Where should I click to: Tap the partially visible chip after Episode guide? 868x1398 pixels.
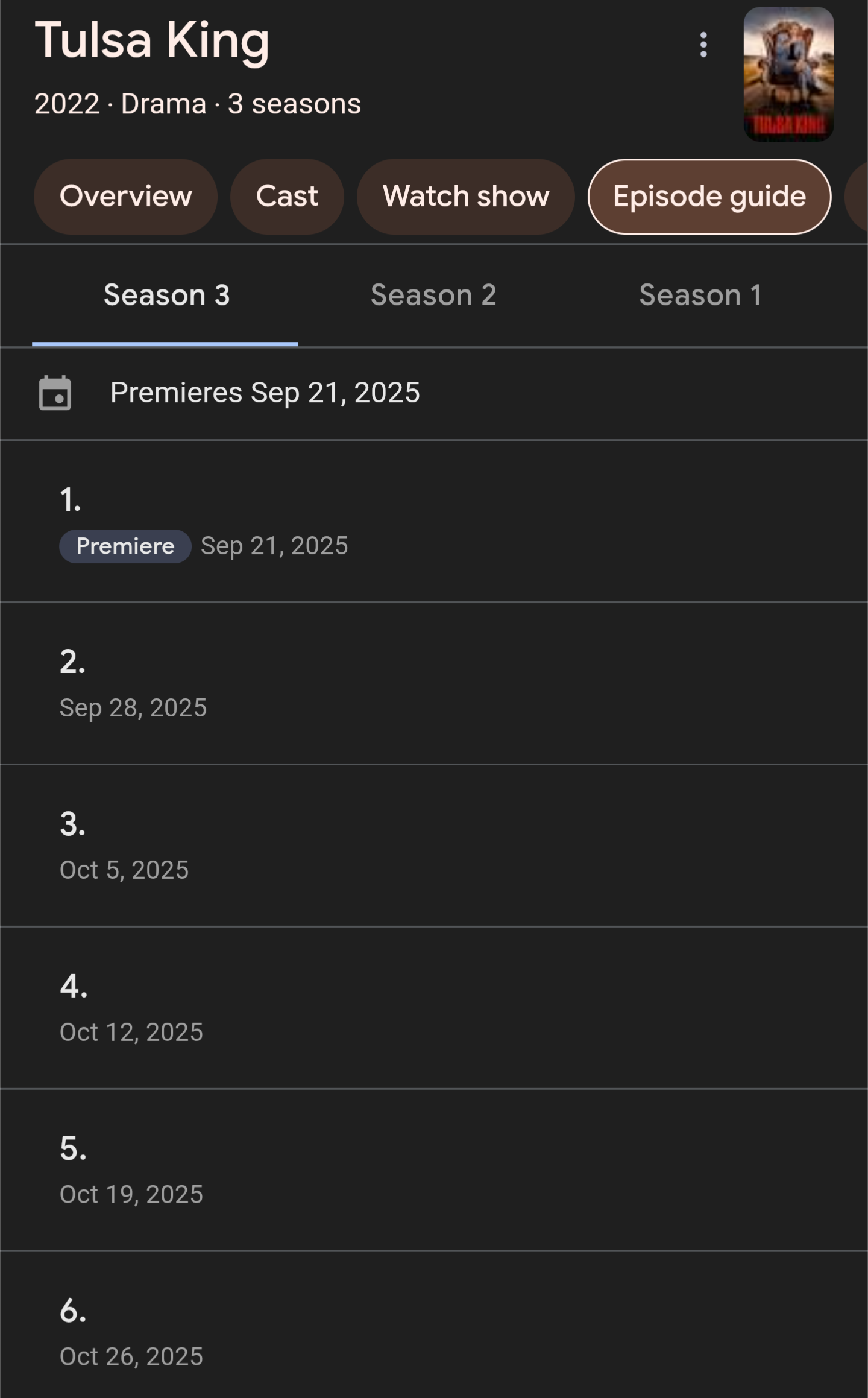pos(858,197)
